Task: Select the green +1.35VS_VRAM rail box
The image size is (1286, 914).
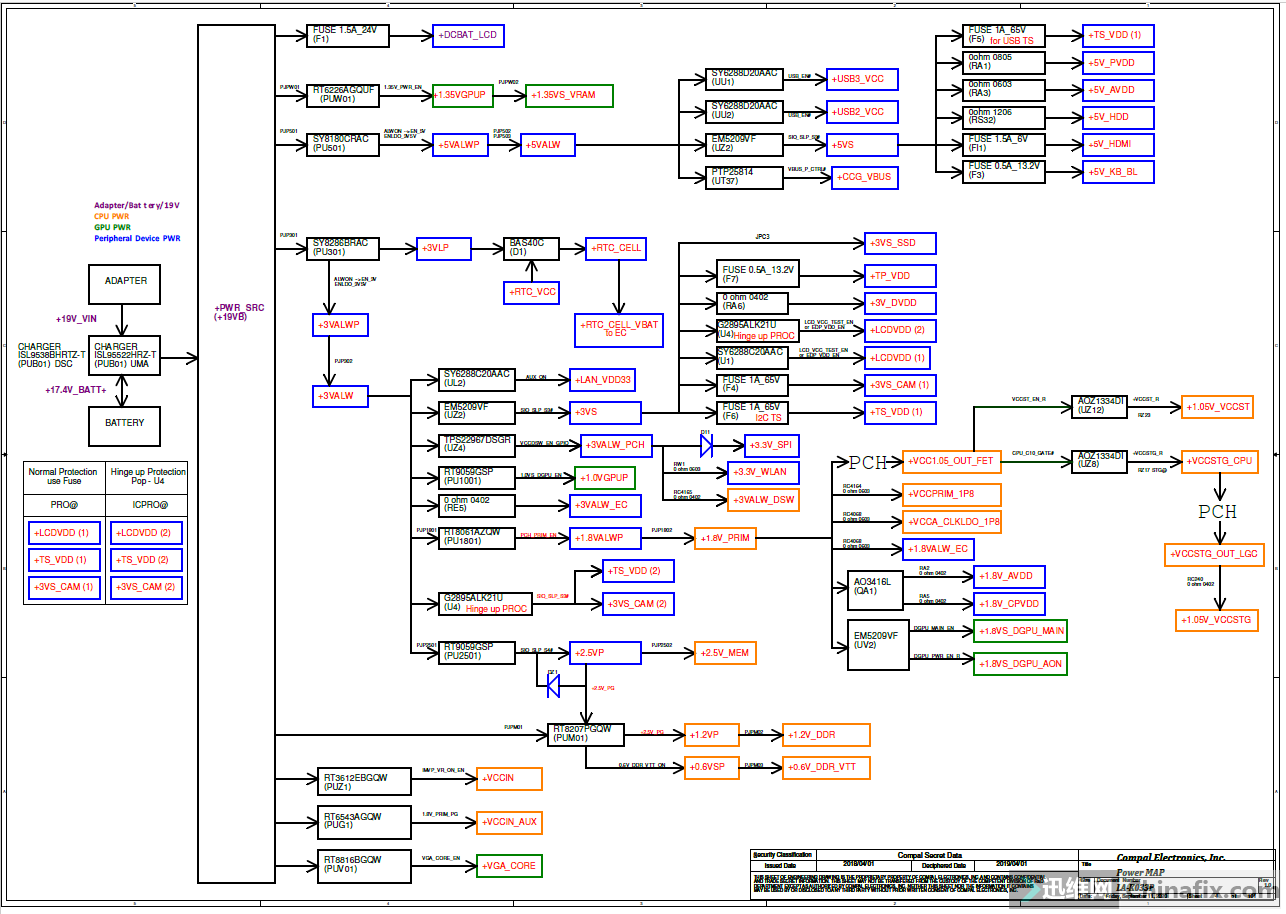Action: pos(568,95)
